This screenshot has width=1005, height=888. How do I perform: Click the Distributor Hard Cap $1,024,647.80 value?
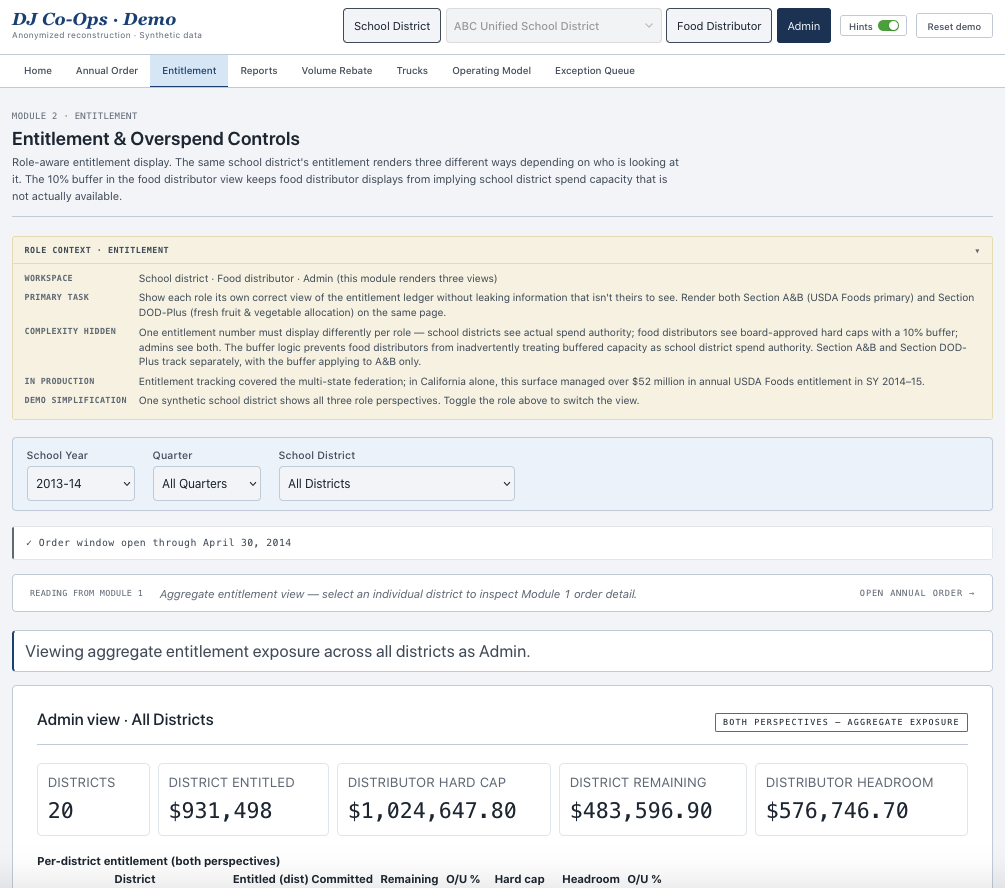click(x=432, y=810)
